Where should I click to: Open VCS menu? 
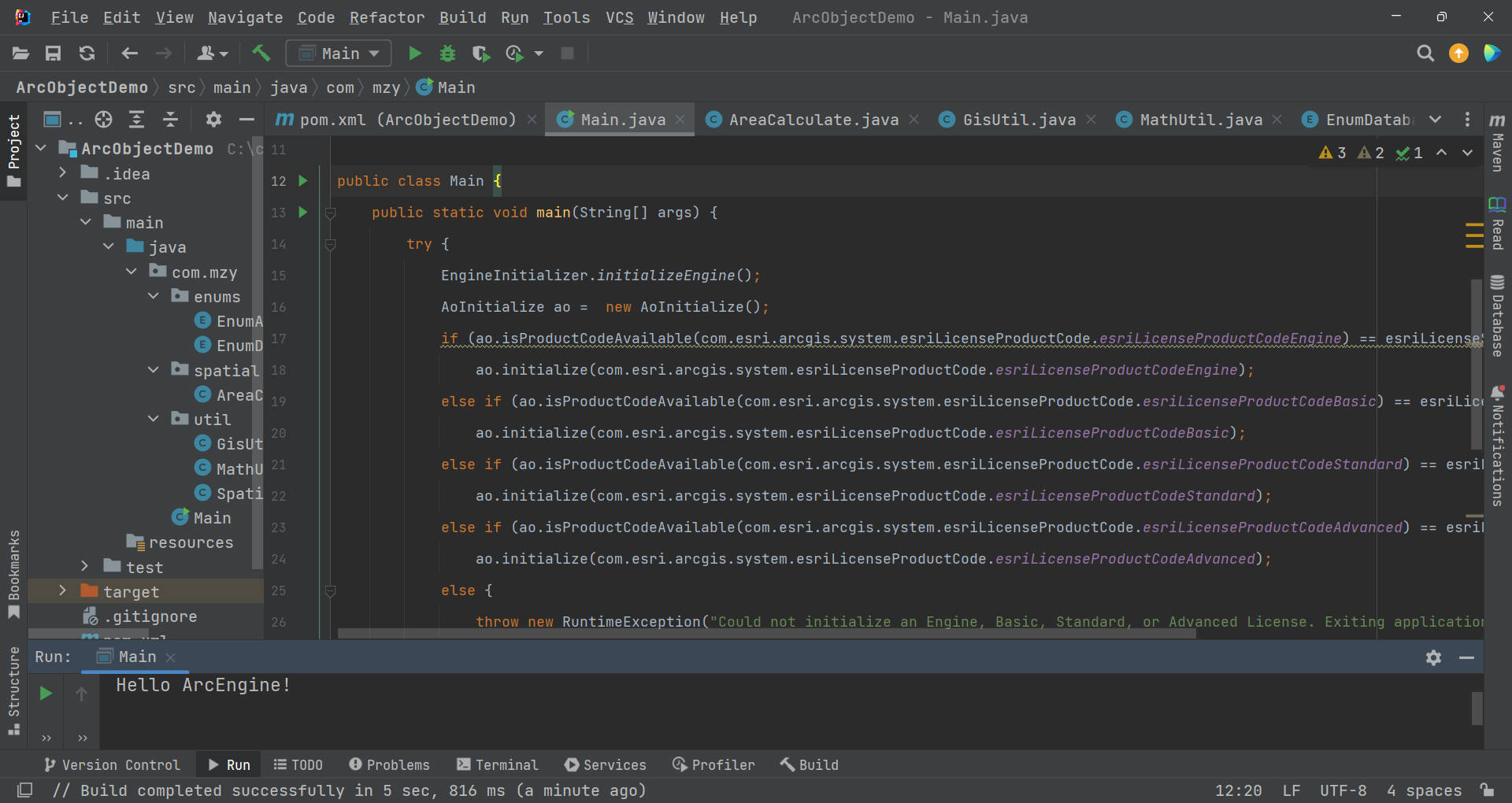[619, 17]
